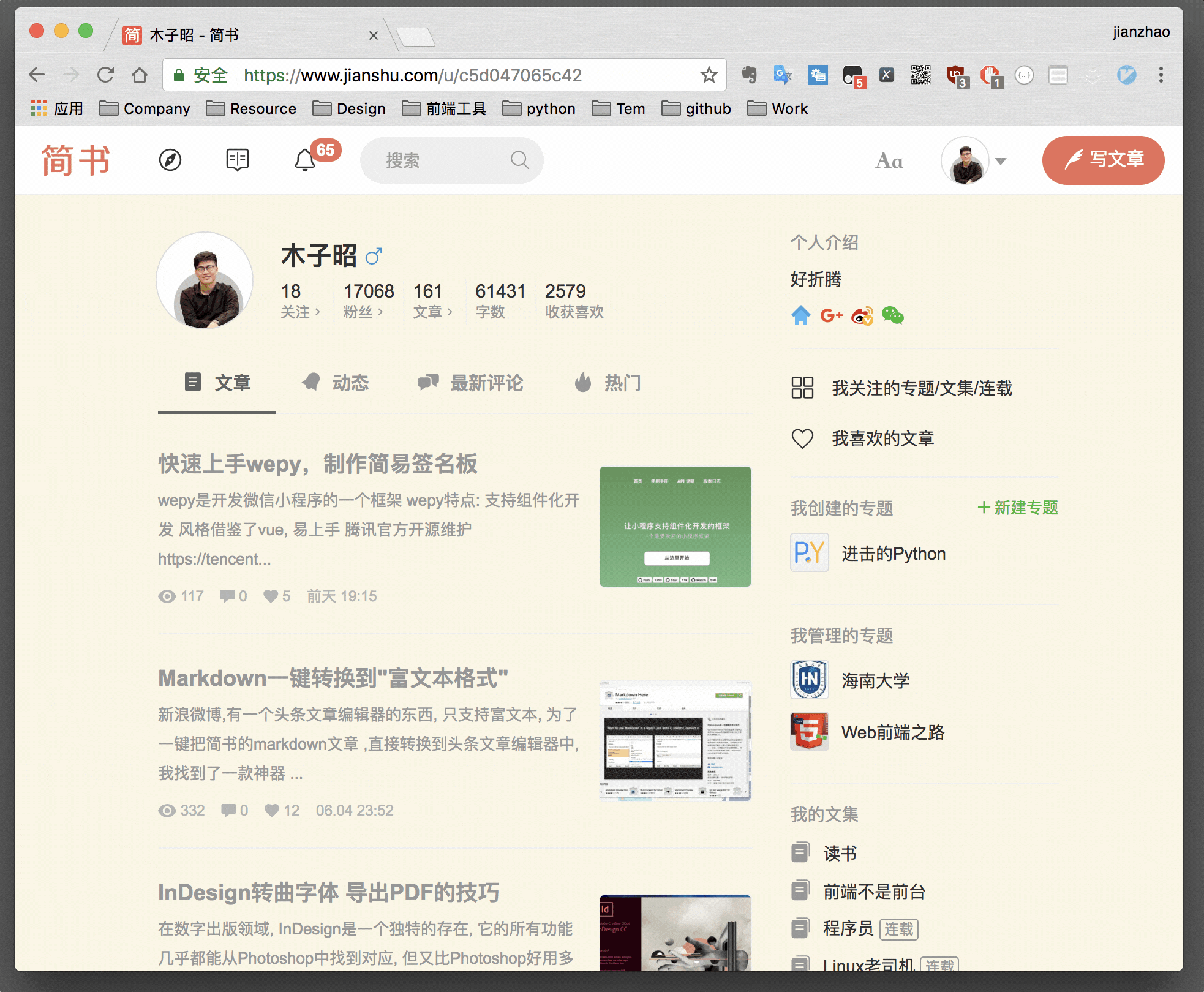This screenshot has width=1204, height=992.
Task: Click the notification bell icon
Action: pos(305,160)
